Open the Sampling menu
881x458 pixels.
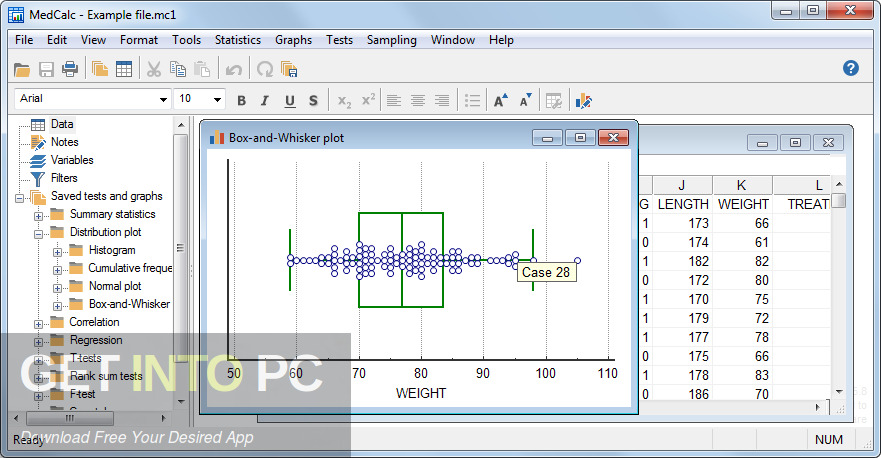(392, 40)
